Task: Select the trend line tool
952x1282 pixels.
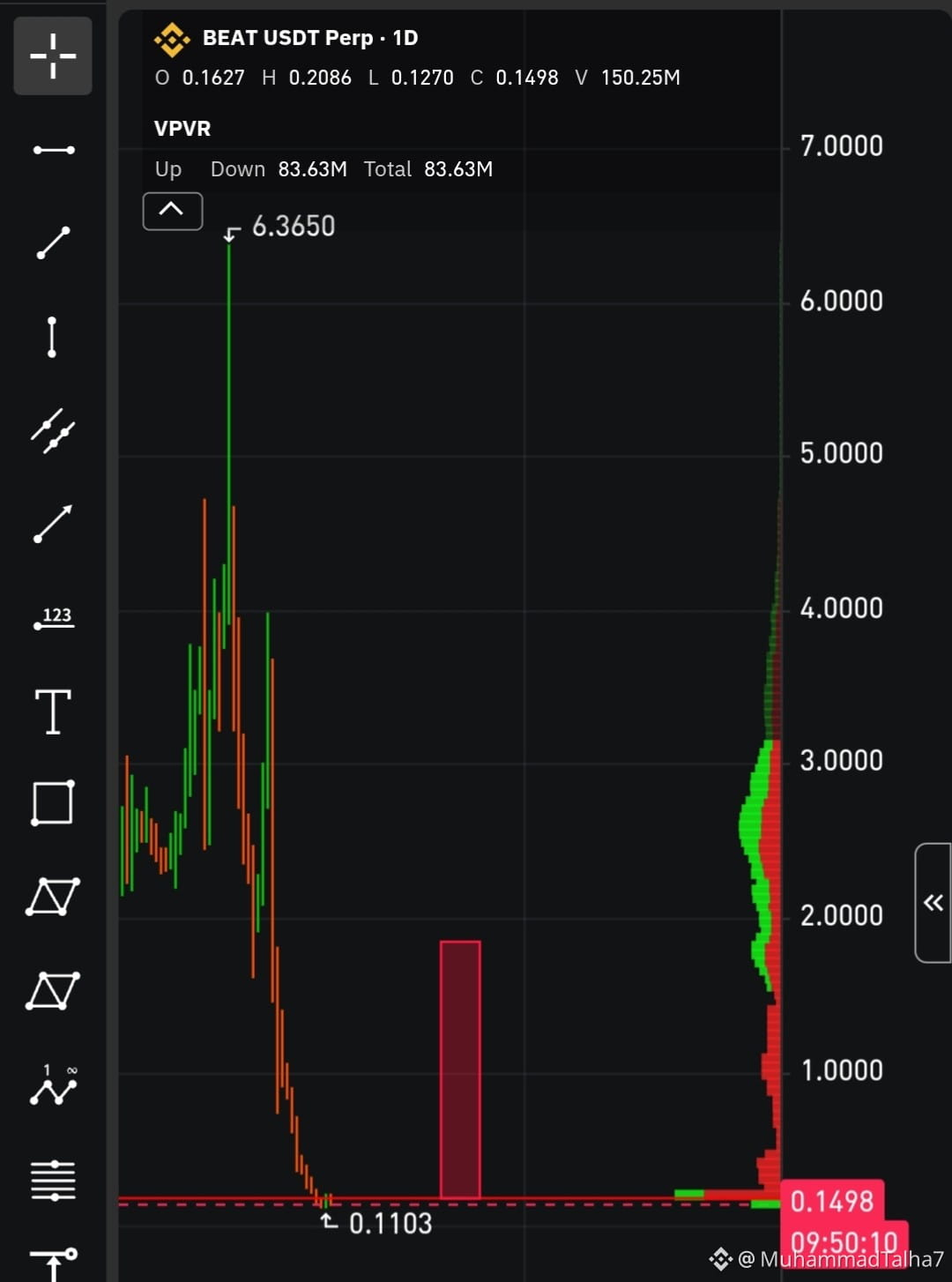Action: coord(53,242)
